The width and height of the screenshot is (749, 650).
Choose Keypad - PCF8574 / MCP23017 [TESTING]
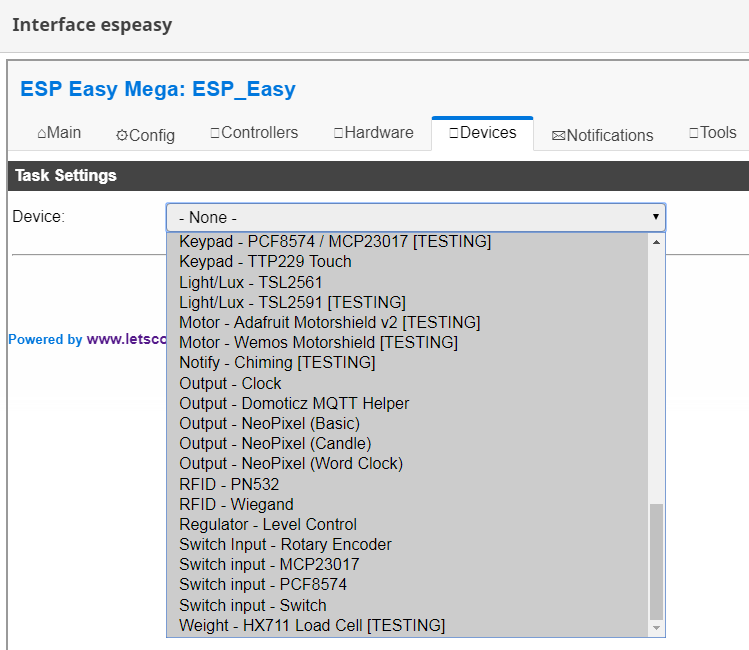[408, 242]
